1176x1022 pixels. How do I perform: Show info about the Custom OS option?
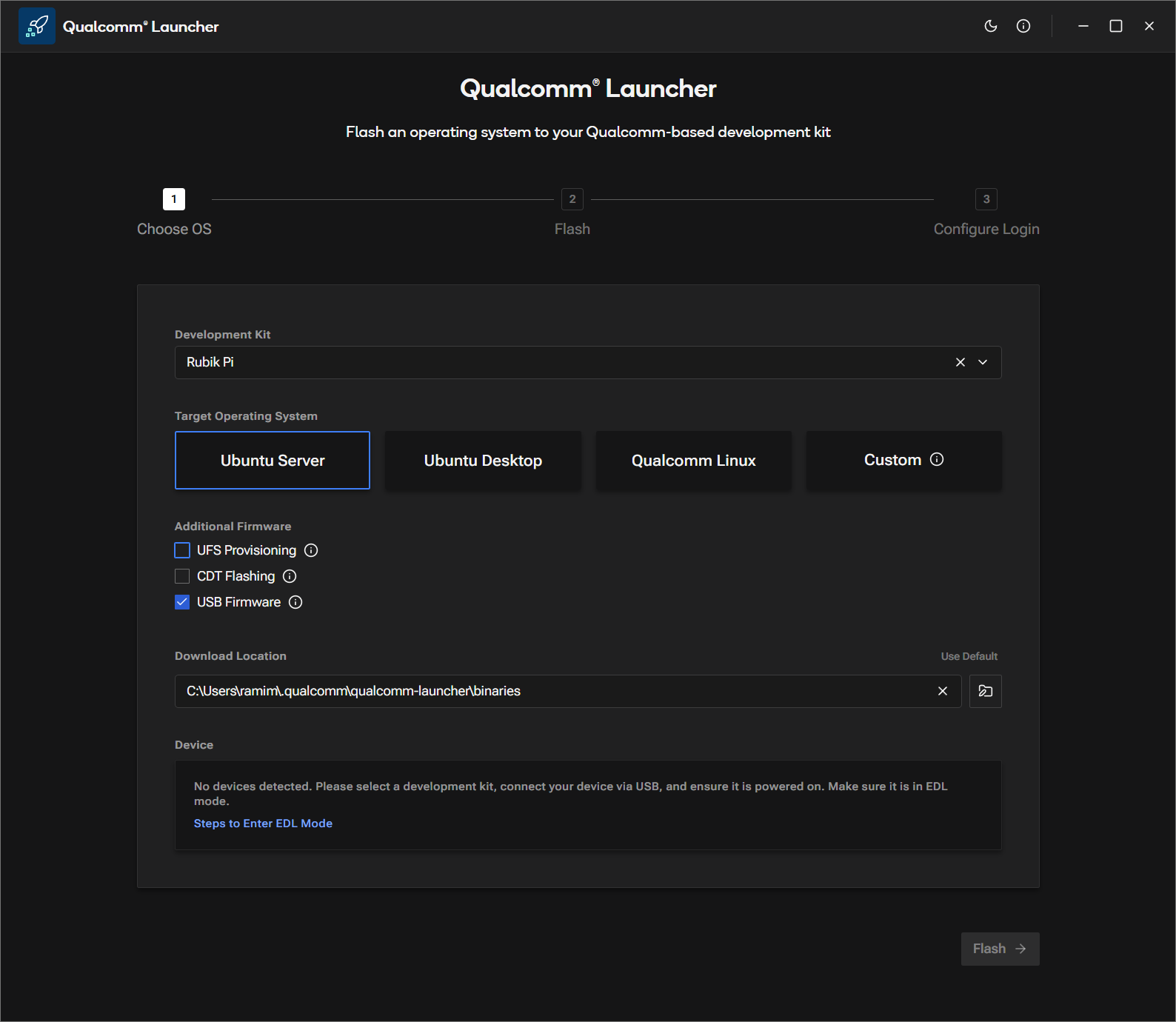pos(937,459)
